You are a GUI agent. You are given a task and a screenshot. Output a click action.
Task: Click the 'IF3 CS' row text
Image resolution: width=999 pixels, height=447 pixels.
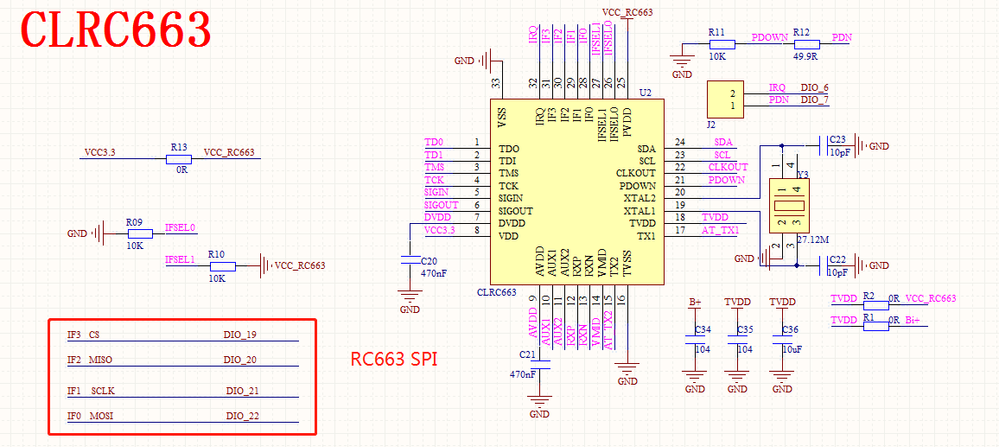(84, 334)
